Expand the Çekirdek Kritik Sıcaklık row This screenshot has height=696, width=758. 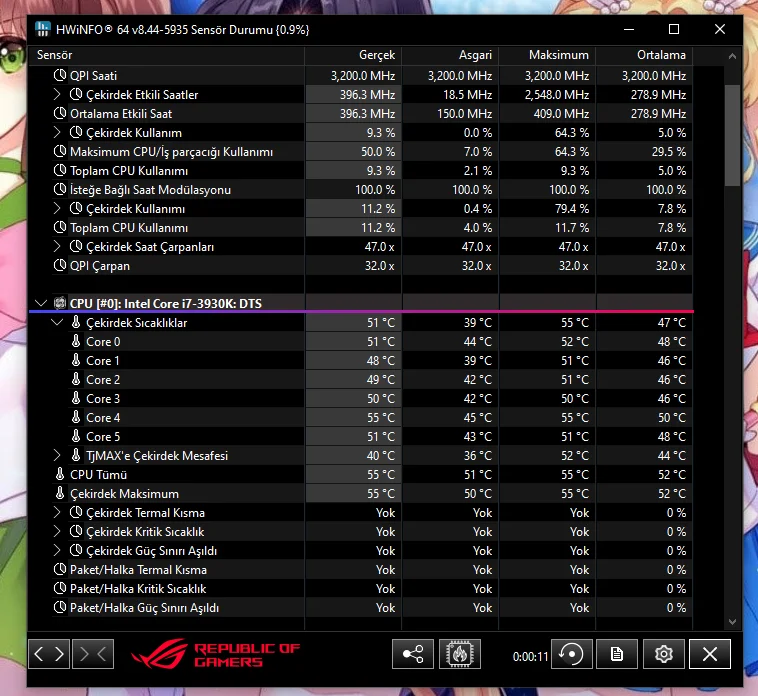click(x=57, y=531)
